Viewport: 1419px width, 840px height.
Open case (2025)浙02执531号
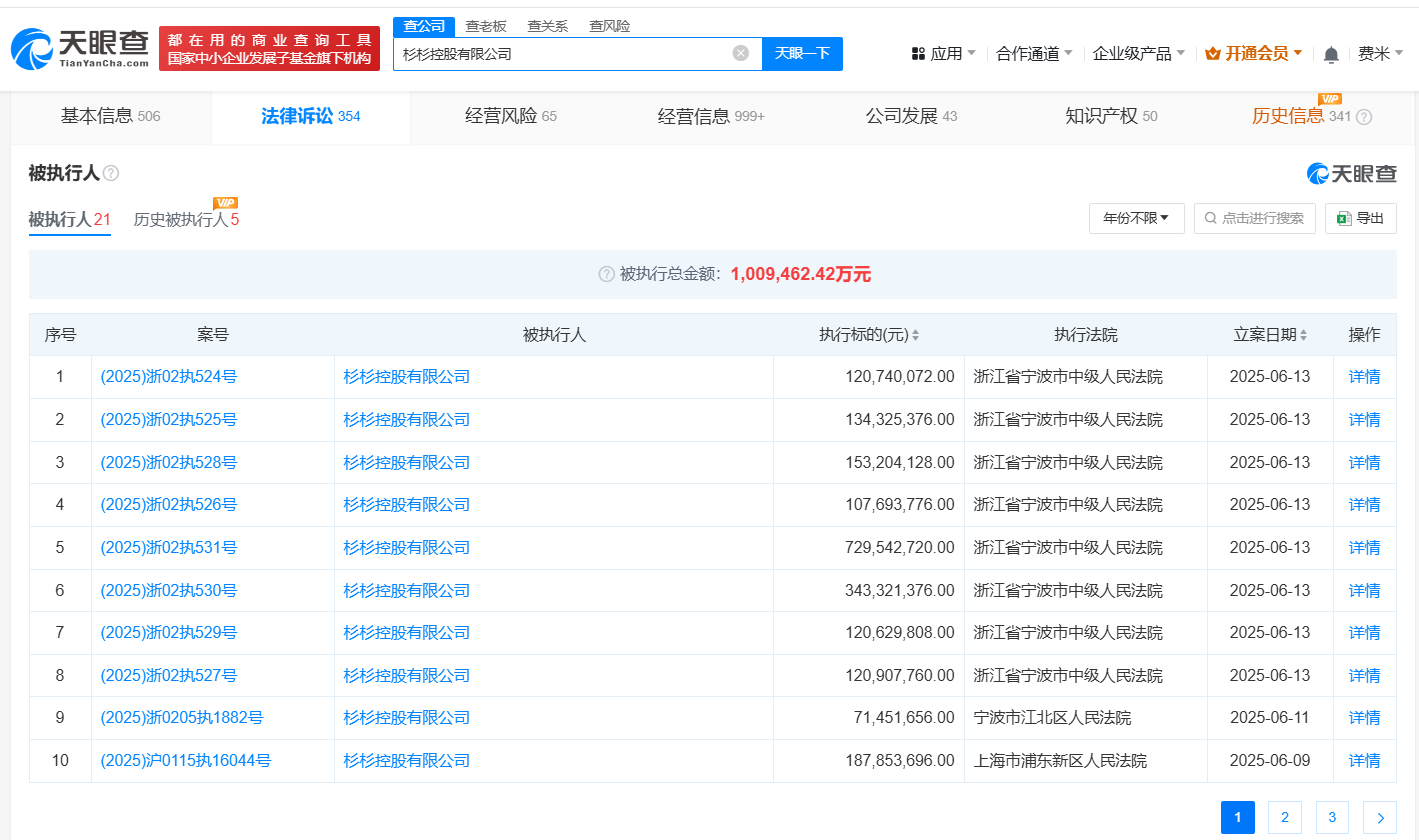pyautogui.click(x=169, y=548)
